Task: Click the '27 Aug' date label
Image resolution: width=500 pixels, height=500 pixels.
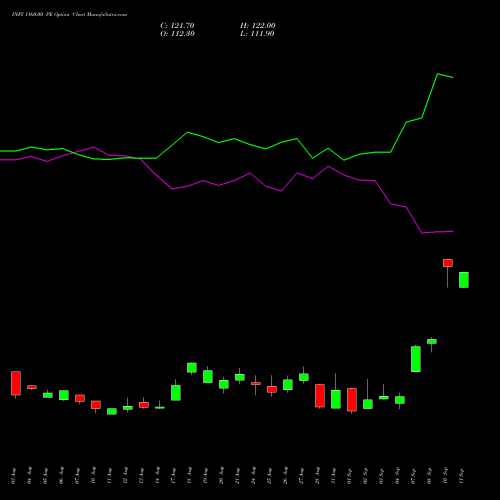Action: [302, 476]
